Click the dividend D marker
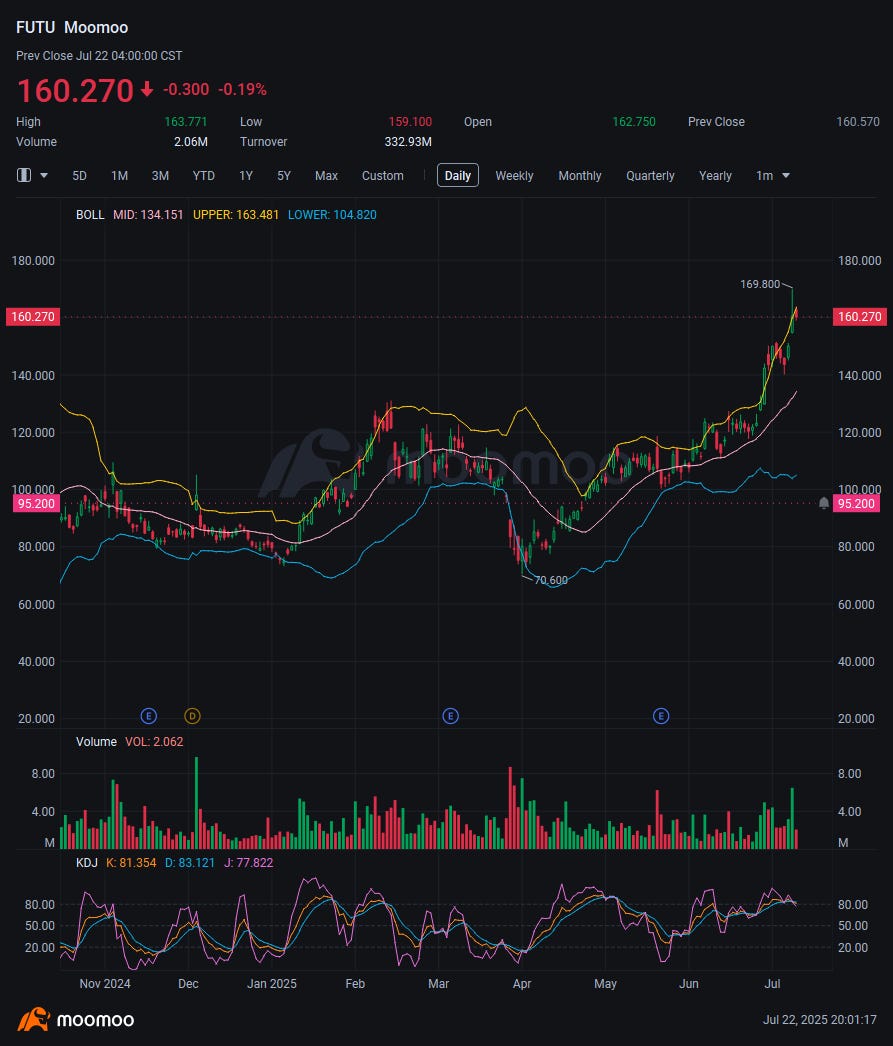Screen dimensions: 893x1046 coord(192,716)
